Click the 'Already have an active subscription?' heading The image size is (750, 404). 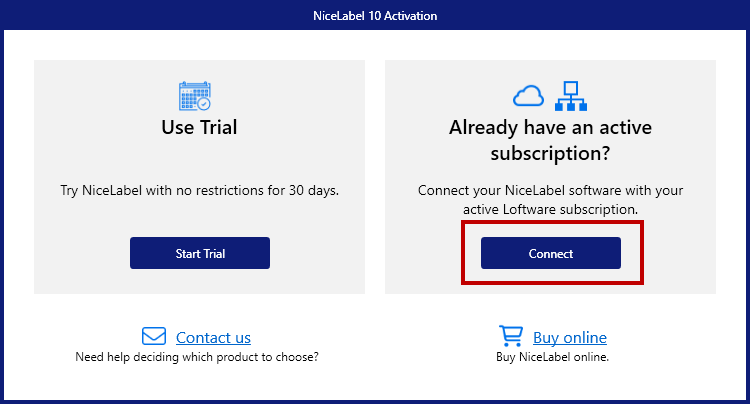pos(550,140)
